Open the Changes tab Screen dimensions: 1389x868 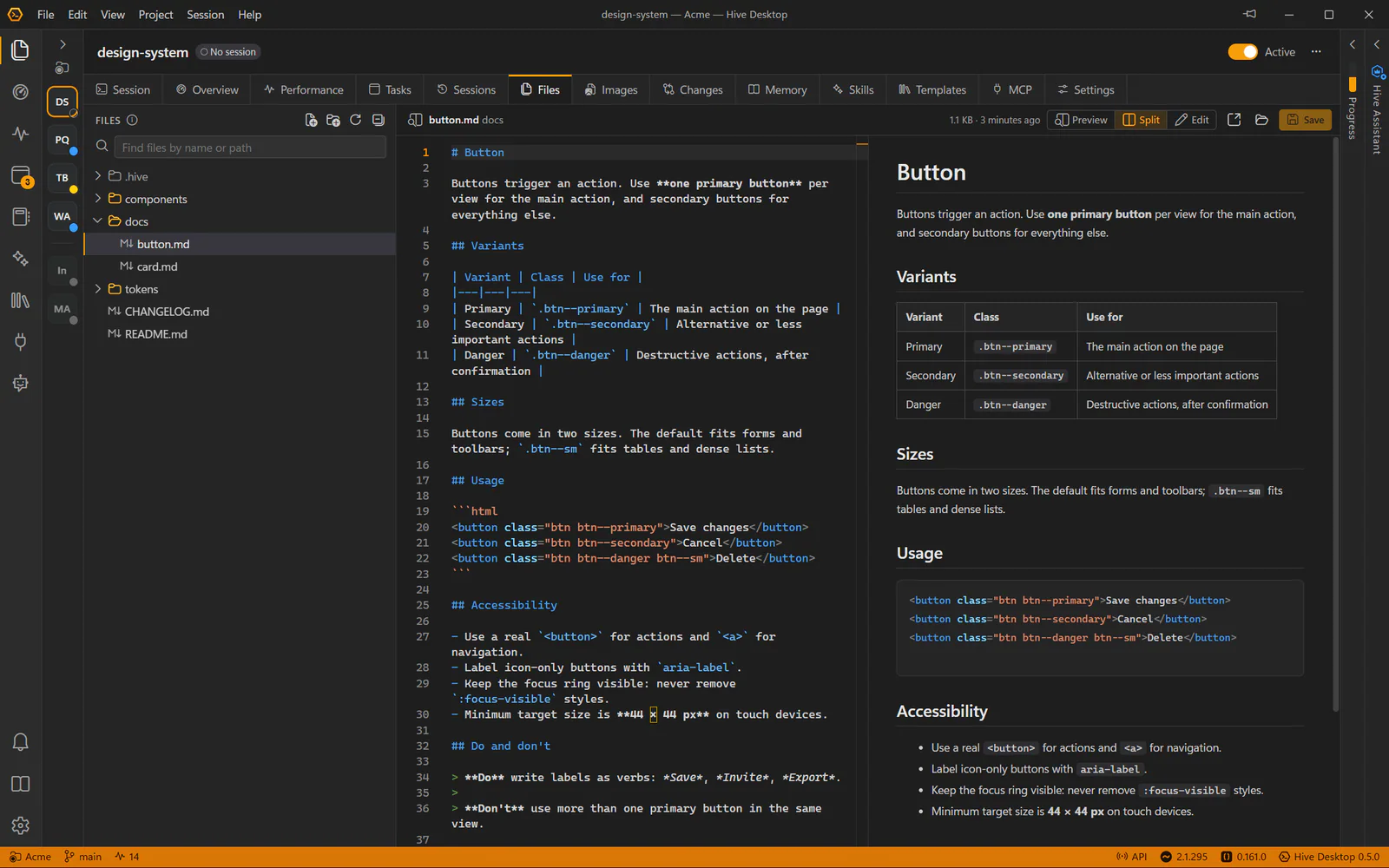(x=693, y=89)
